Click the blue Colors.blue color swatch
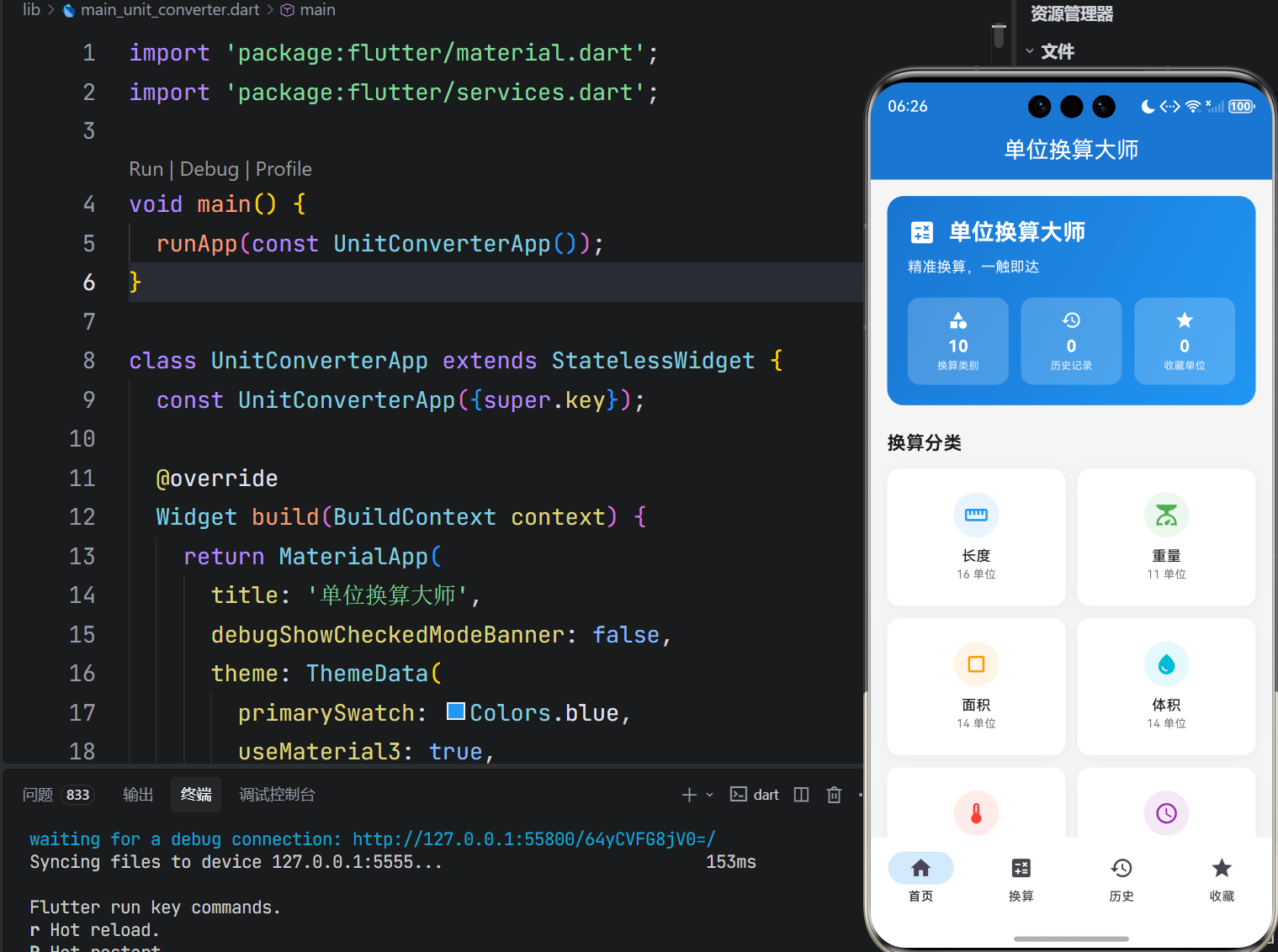 [x=456, y=711]
